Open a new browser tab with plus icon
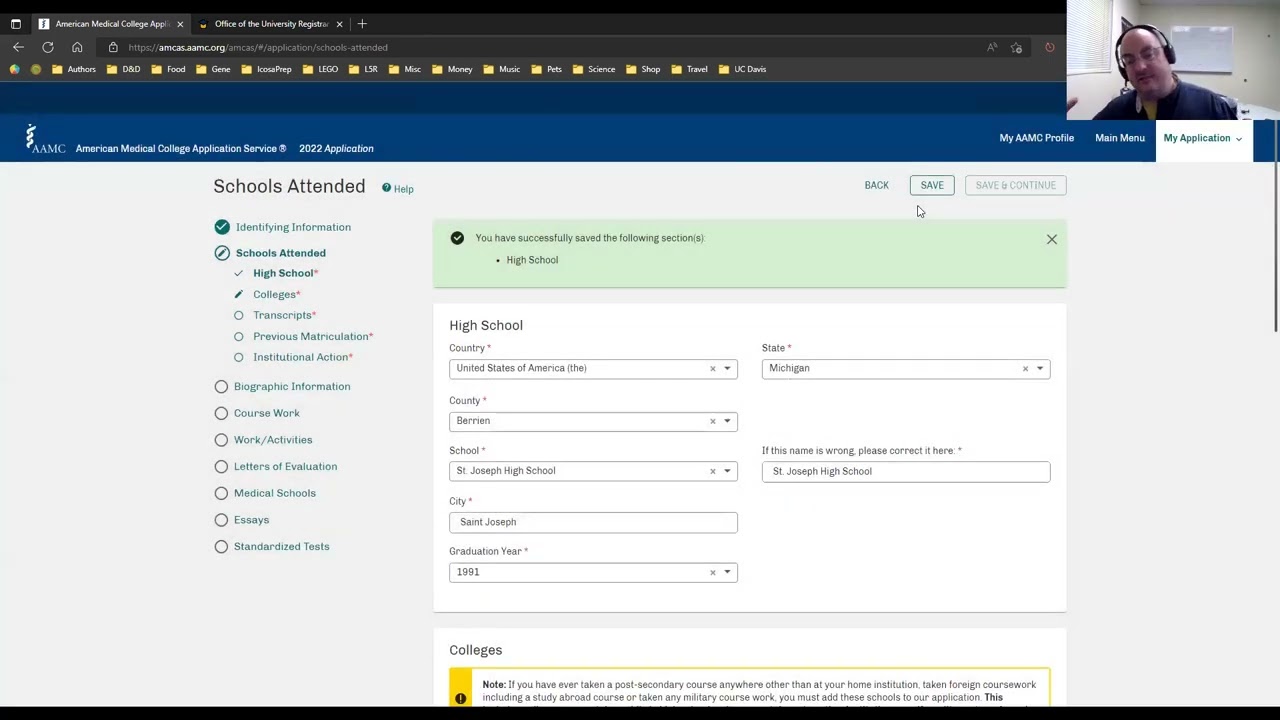 [x=362, y=23]
